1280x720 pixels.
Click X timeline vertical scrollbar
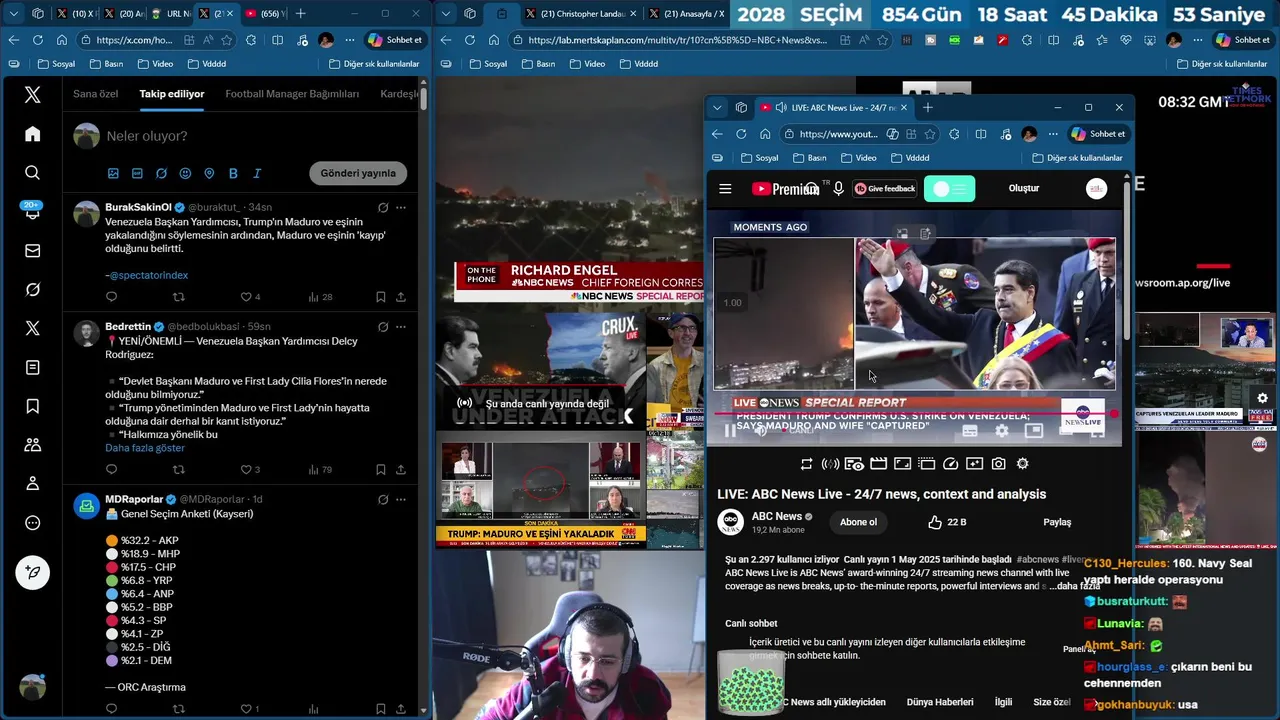pos(424,98)
